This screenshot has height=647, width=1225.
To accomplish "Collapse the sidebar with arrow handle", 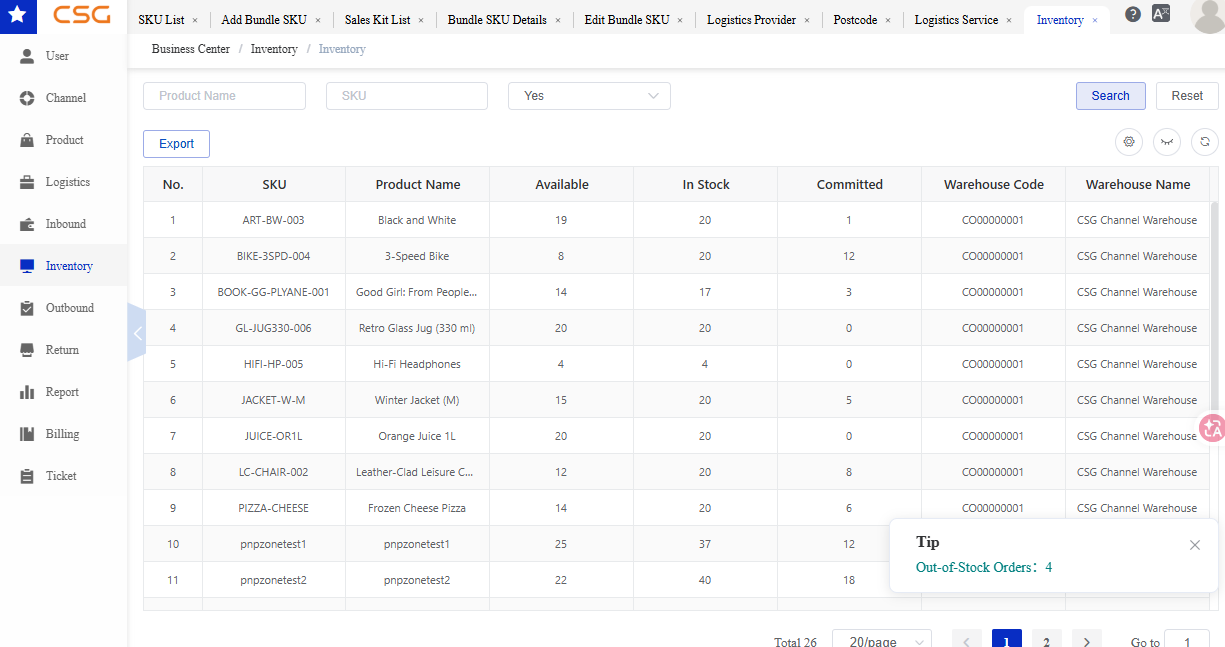I will point(137,333).
